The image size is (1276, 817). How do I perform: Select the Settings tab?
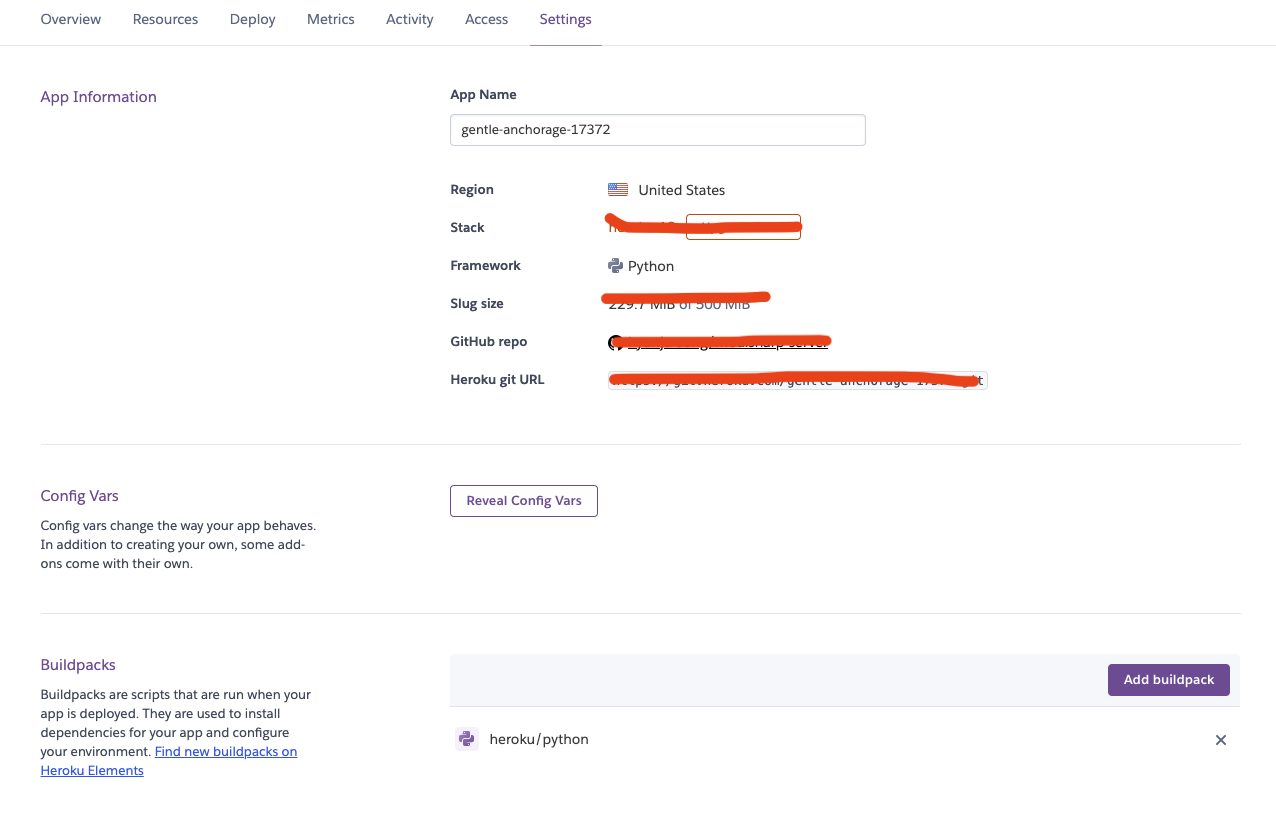pos(565,19)
